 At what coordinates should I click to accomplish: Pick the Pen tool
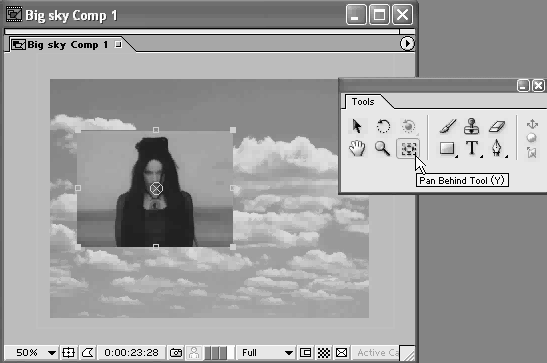click(497, 148)
